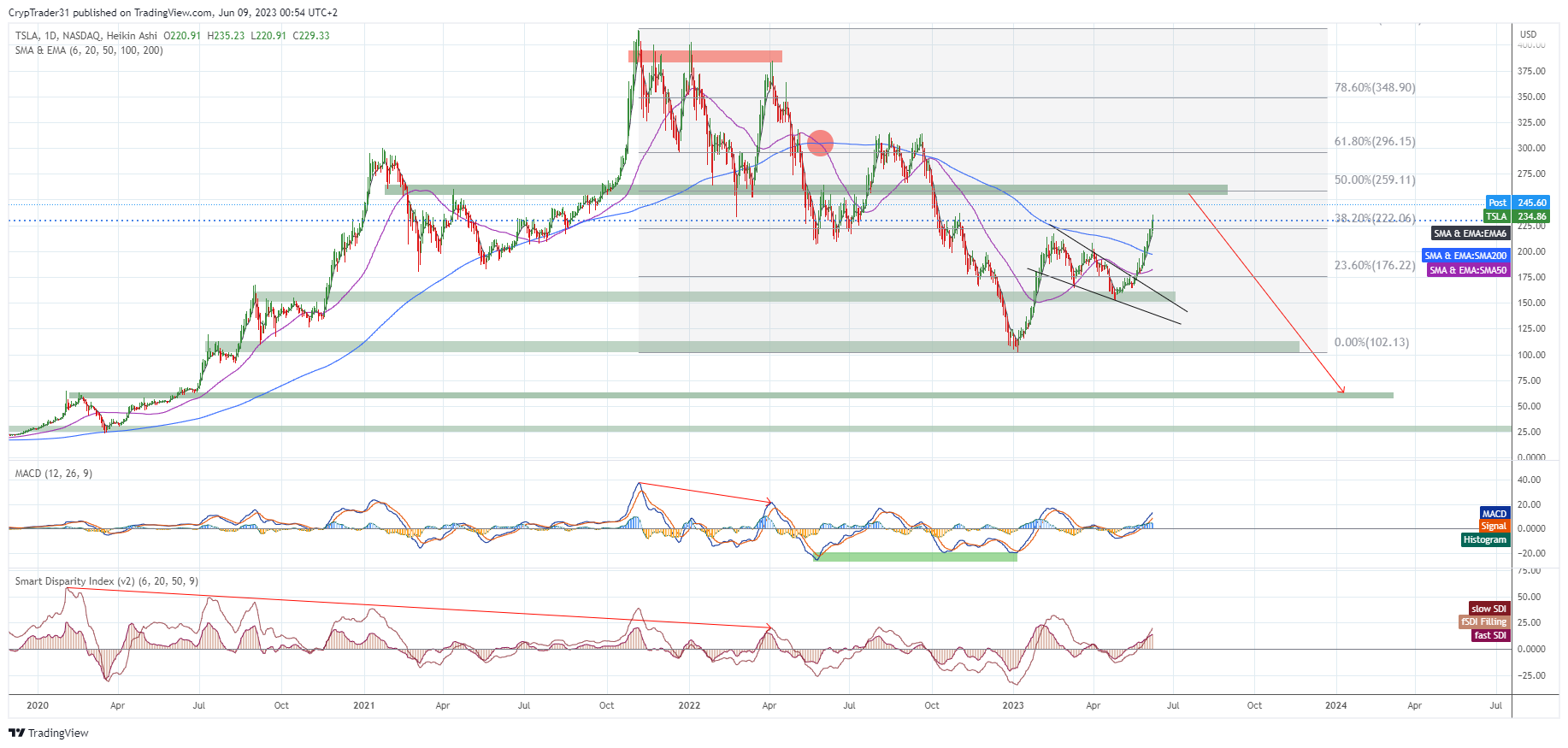Click the 2020 label on time axis
Screen dimensions: 1568x748
[x=38, y=705]
